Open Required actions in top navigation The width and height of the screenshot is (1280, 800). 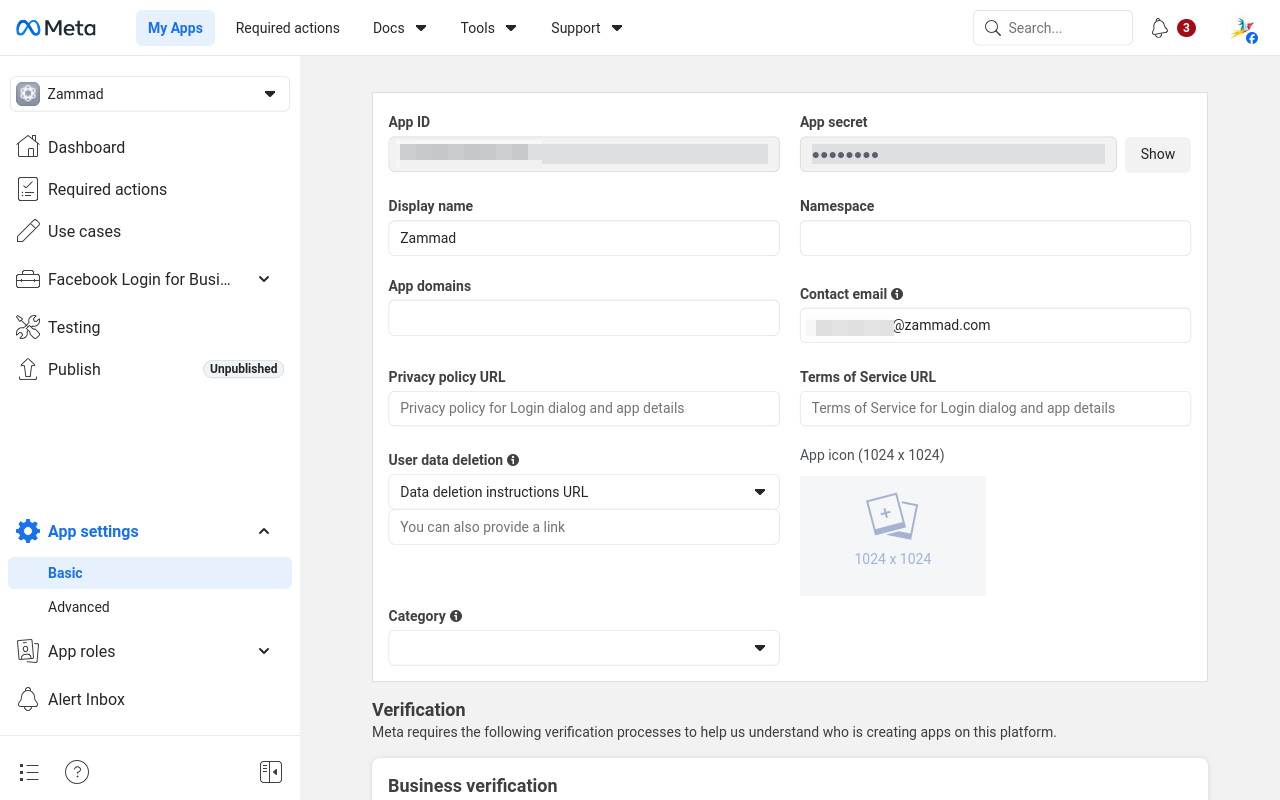(288, 28)
